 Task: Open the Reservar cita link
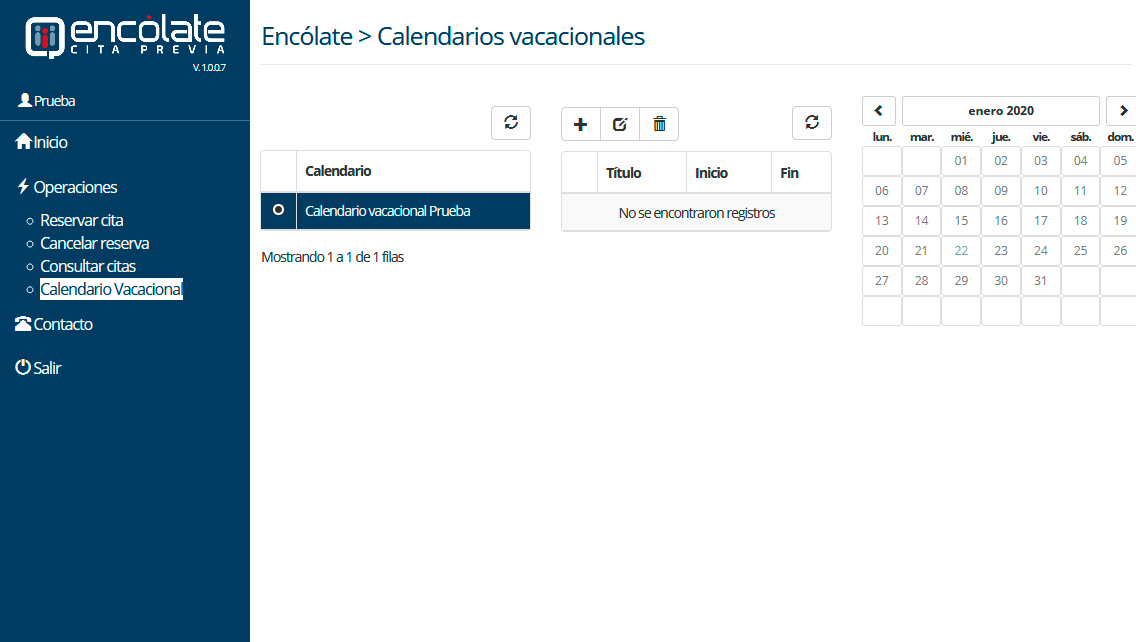point(82,220)
